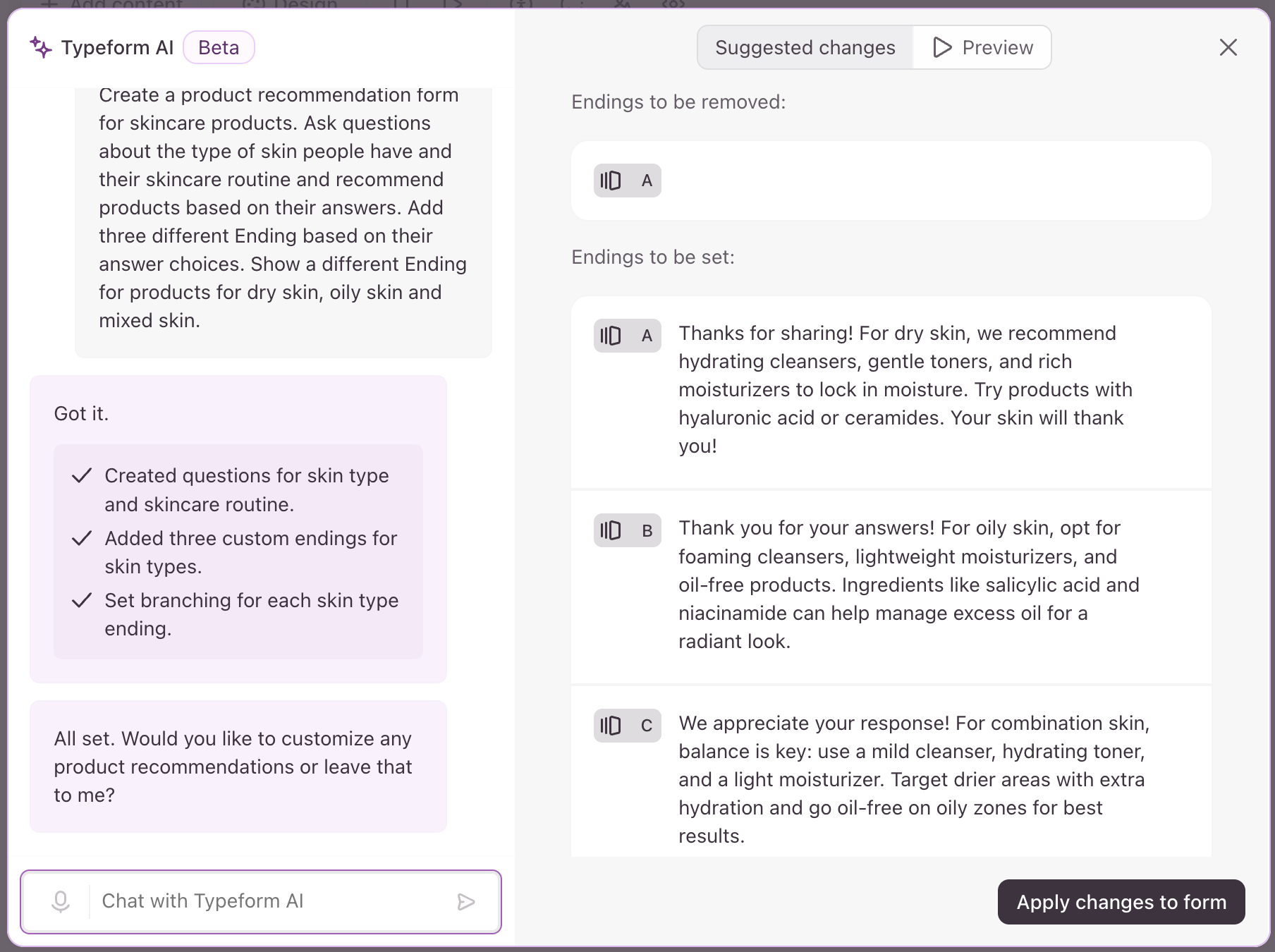Open the Preview tab
This screenshot has height=952, width=1275.
pos(982,47)
